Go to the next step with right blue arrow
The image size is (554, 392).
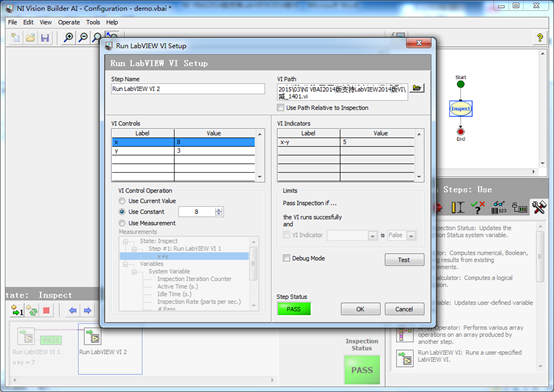pyautogui.click(x=87, y=311)
